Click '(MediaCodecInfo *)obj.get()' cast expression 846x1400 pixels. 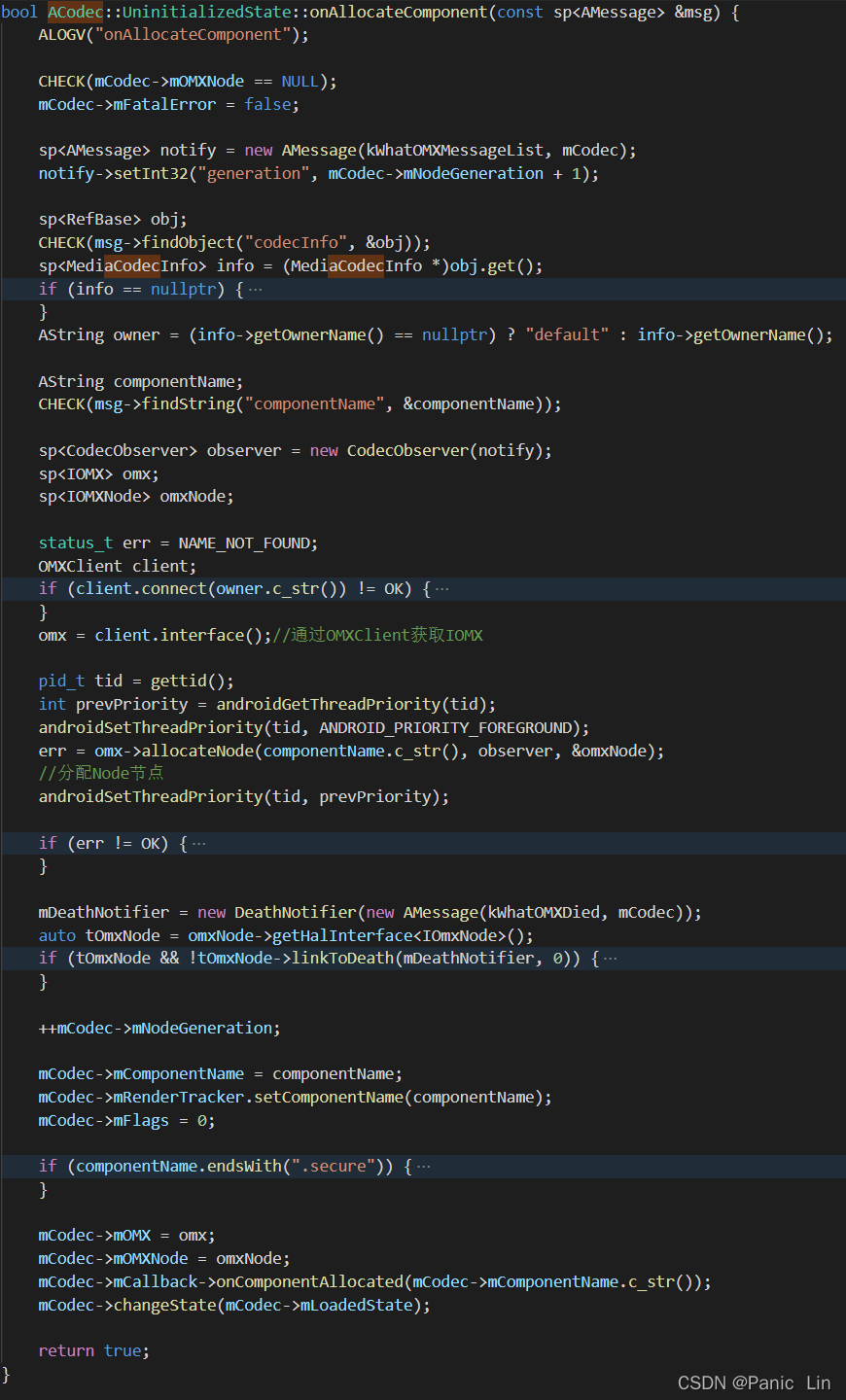[x=408, y=266]
